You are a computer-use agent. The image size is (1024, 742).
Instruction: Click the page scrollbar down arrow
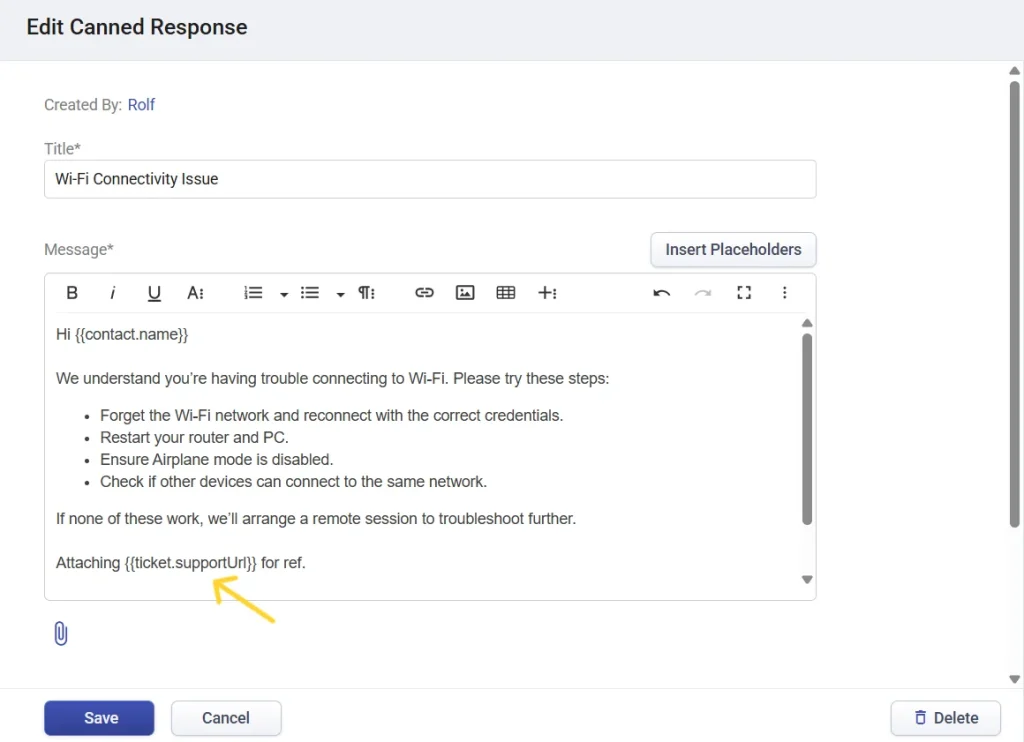(x=1014, y=679)
